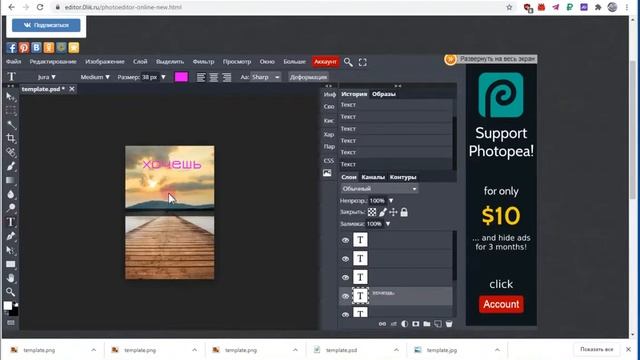This screenshot has width=640, height=360.
Task: Open the Изображение menu
Action: (105, 62)
